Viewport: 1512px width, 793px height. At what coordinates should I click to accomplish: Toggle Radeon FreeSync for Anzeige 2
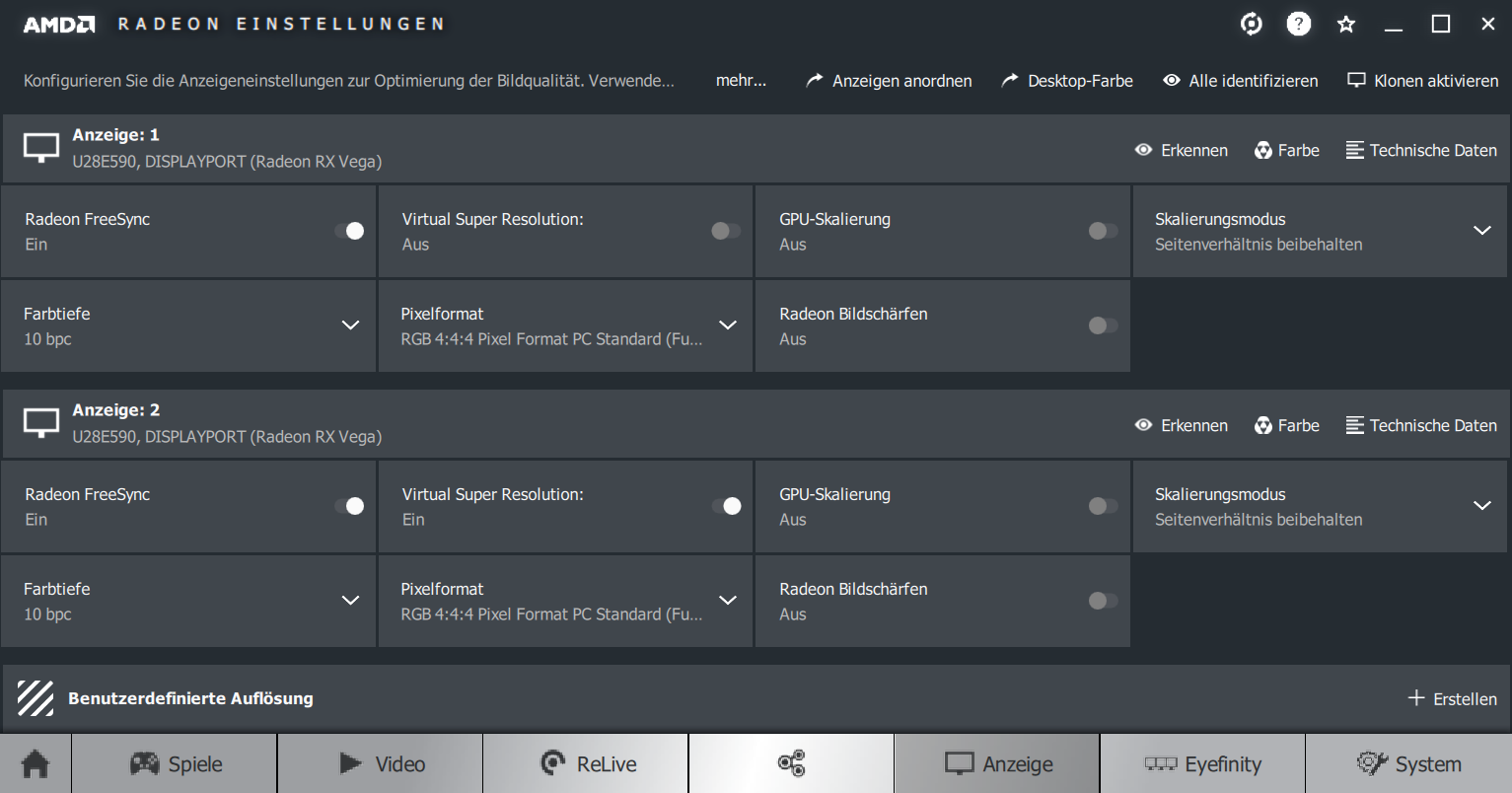349,506
